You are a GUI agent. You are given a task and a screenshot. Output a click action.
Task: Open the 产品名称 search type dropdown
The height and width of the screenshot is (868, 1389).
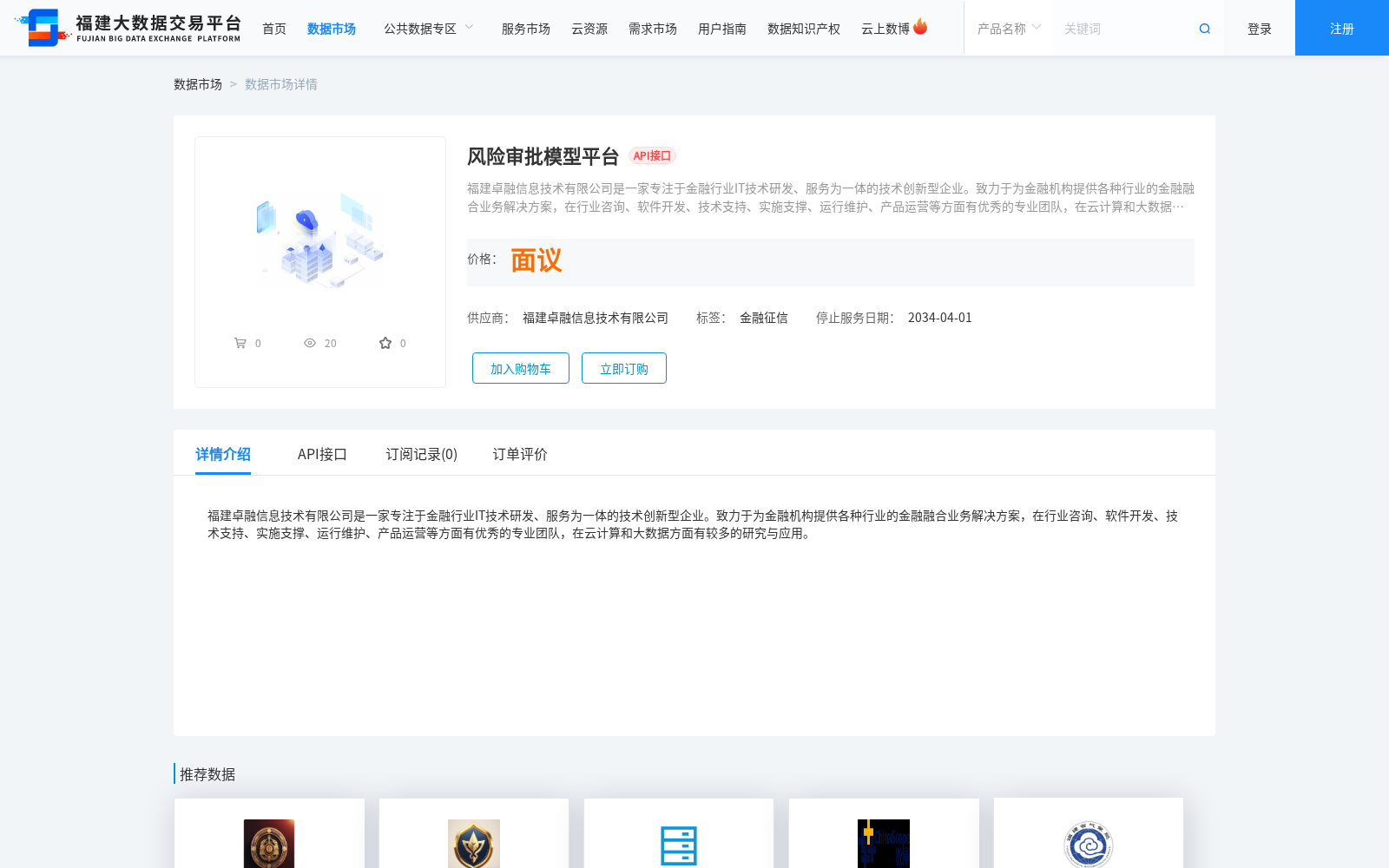click(x=1009, y=29)
